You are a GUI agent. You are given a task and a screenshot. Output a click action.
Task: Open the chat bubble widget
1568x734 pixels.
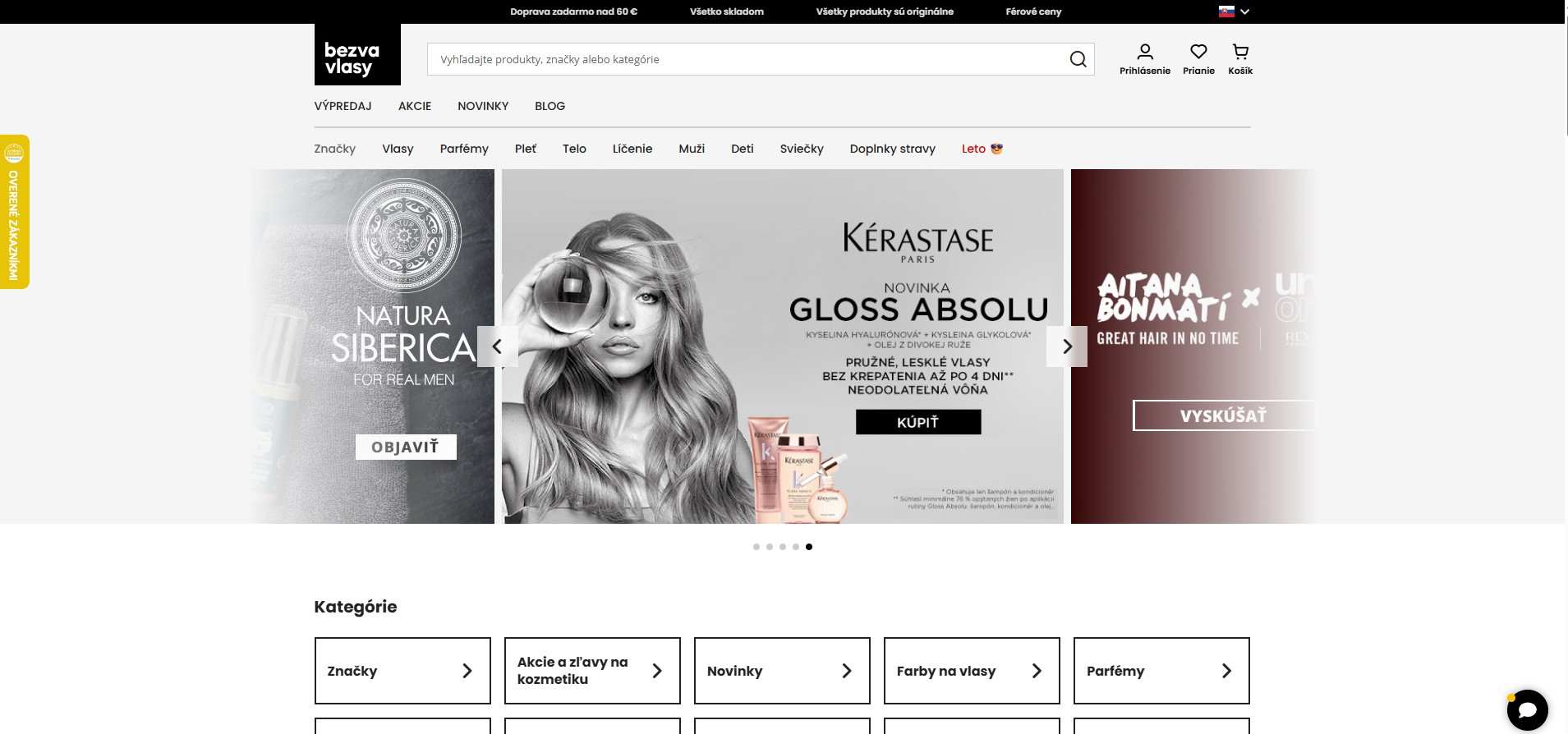(1527, 709)
